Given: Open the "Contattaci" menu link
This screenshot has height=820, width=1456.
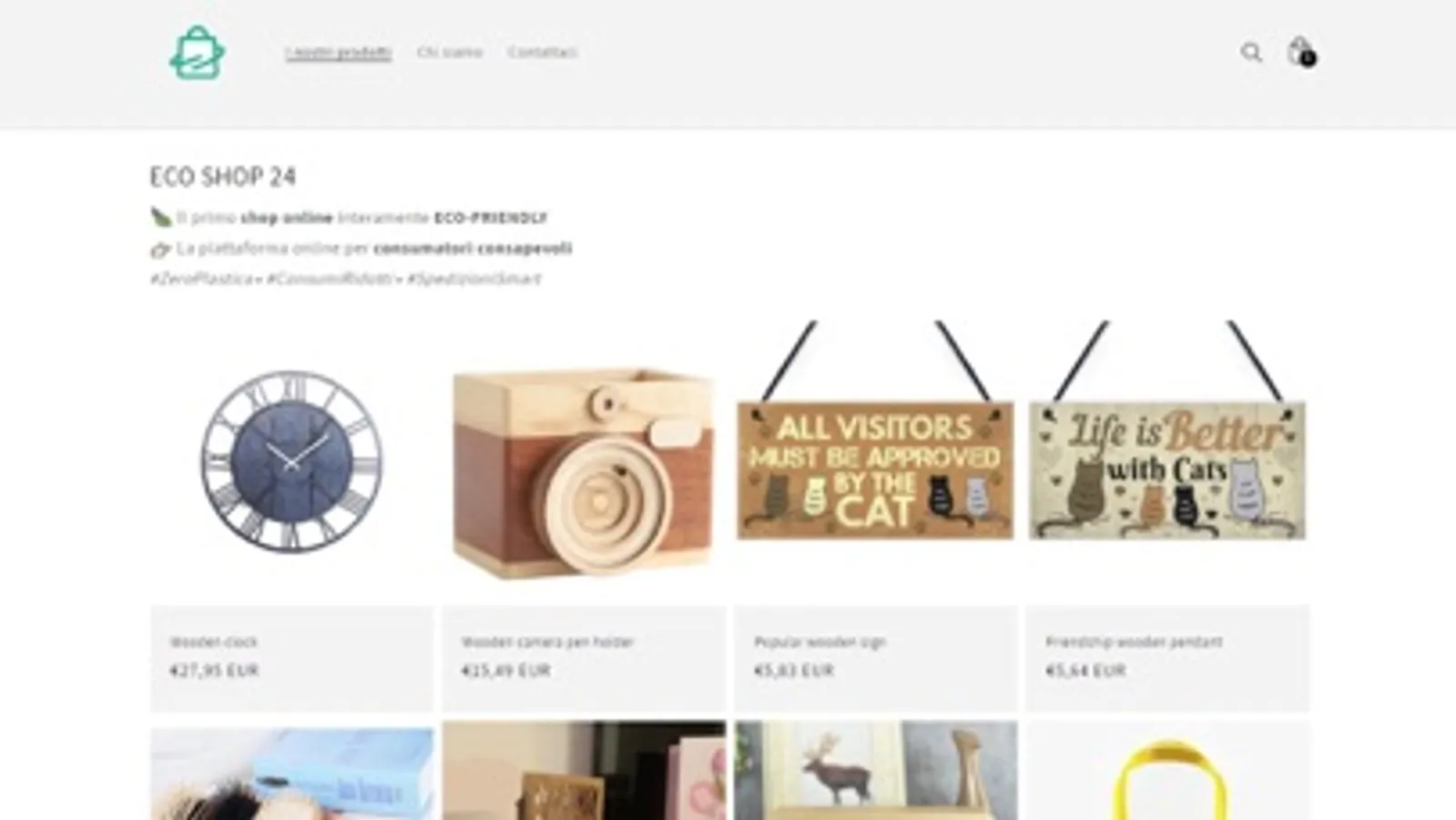Looking at the screenshot, I should [543, 53].
